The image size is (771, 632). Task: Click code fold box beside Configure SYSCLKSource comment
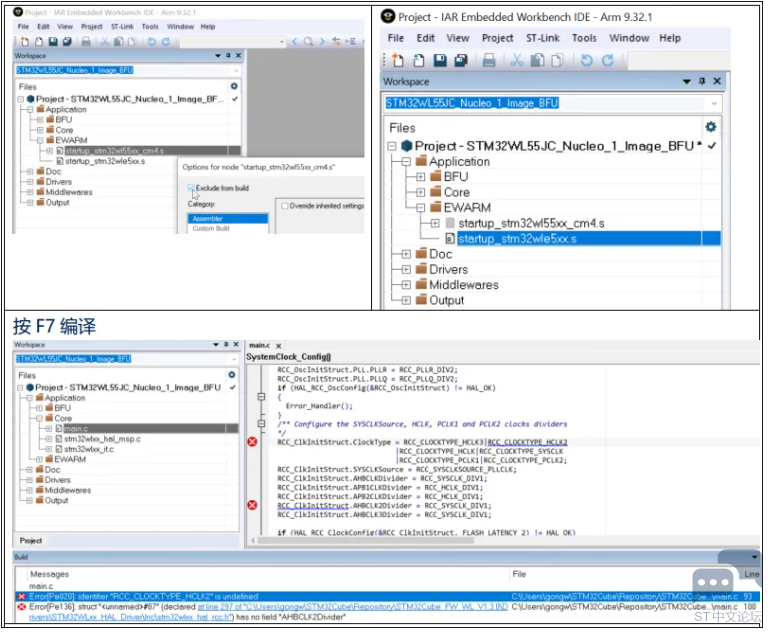(261, 423)
